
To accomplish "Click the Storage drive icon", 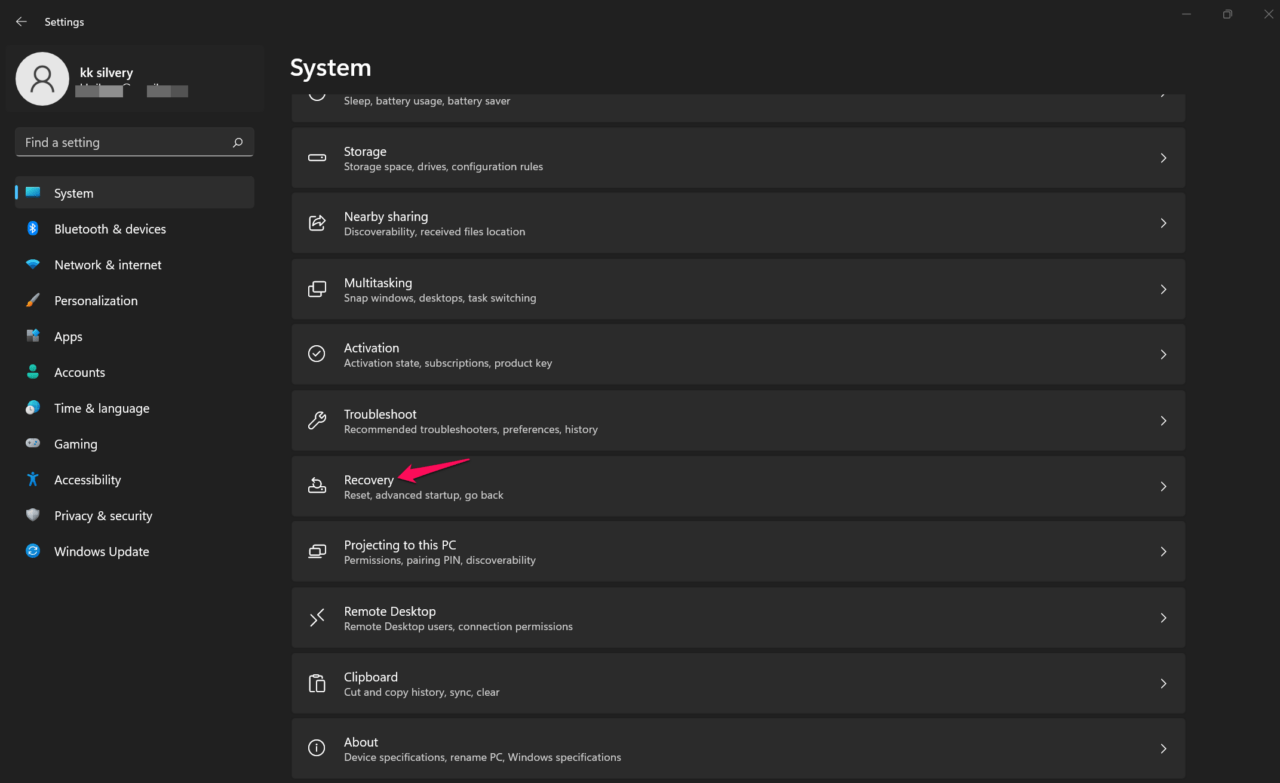I will tap(317, 158).
